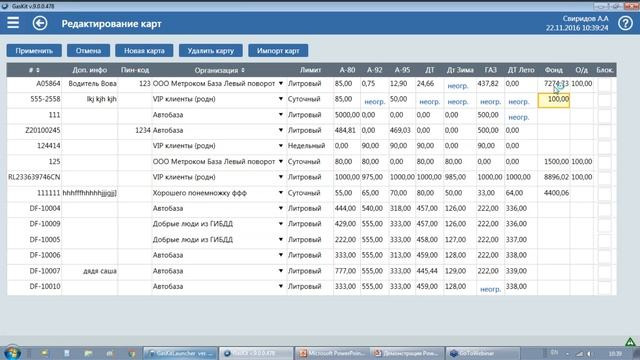
Task: Click неогр. ГАЗ cell in DF-10010 row
Action: pyautogui.click(x=491, y=289)
